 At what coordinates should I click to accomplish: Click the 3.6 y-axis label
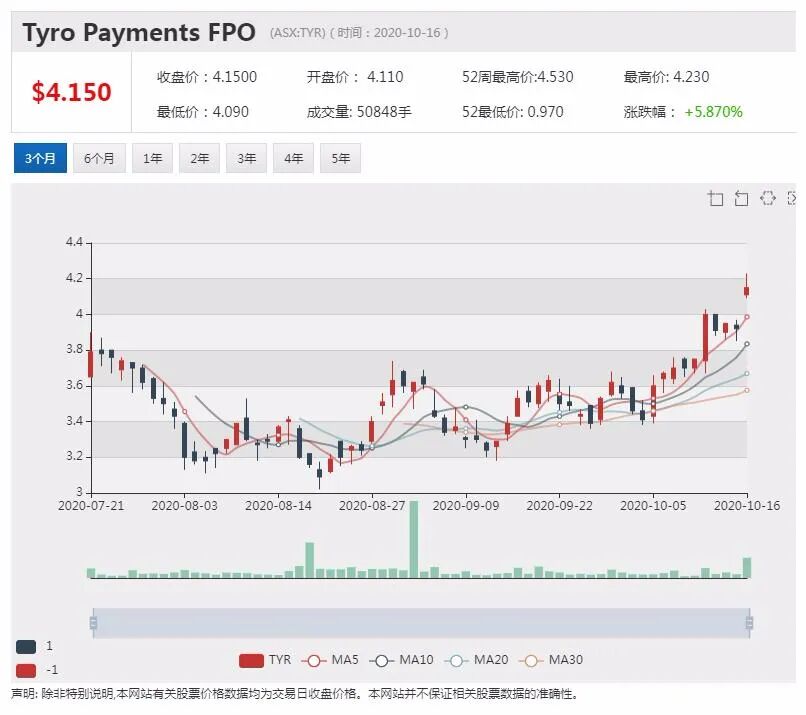[74, 385]
